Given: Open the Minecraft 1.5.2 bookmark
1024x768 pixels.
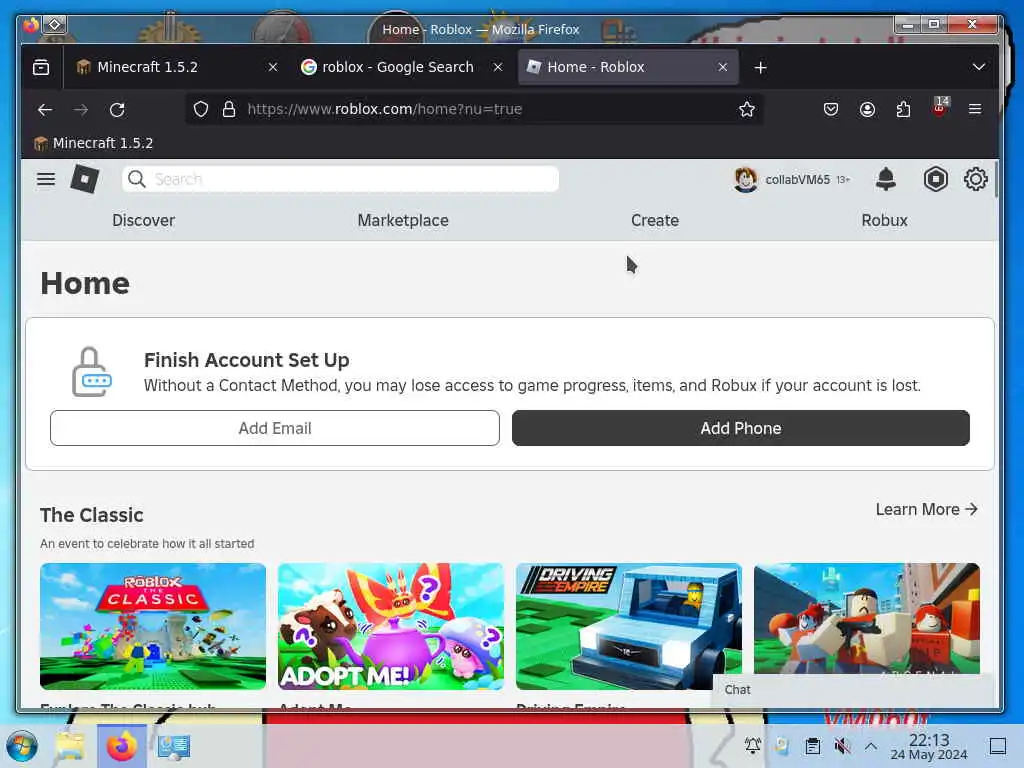Looking at the screenshot, I should (x=94, y=143).
